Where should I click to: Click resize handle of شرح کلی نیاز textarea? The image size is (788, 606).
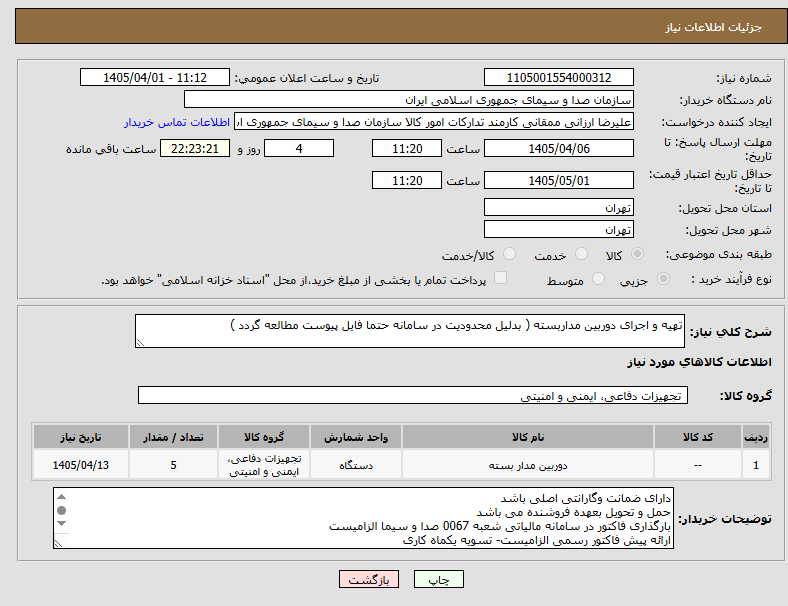point(140,343)
